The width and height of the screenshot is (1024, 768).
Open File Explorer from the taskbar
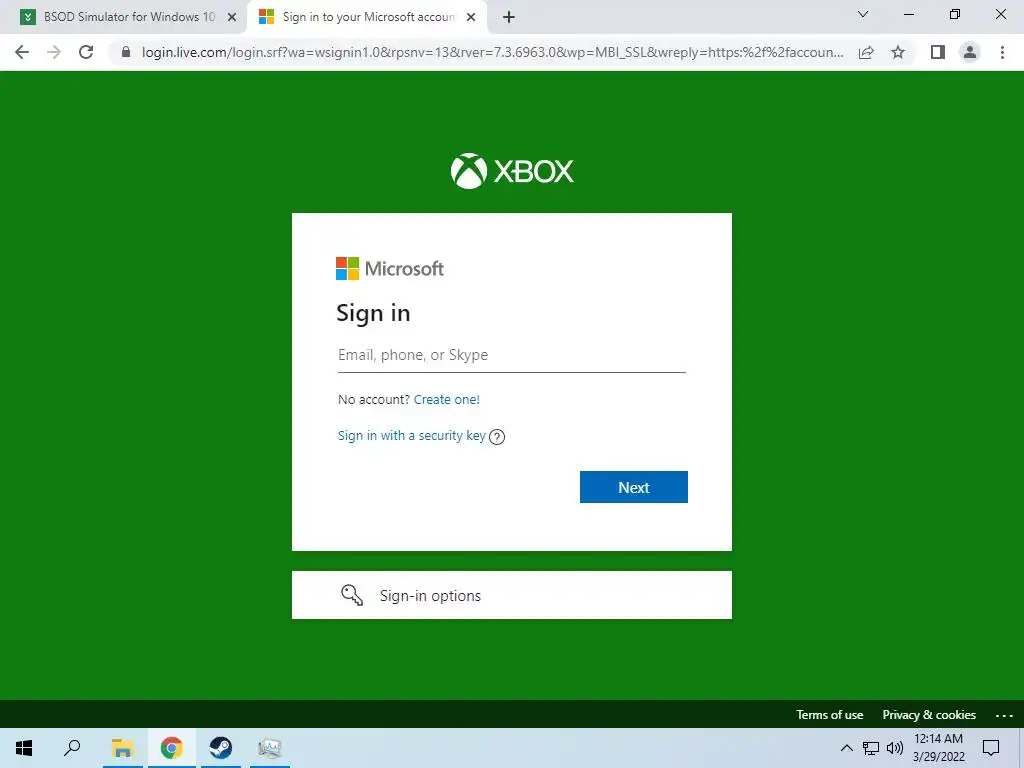pyautogui.click(x=122, y=748)
